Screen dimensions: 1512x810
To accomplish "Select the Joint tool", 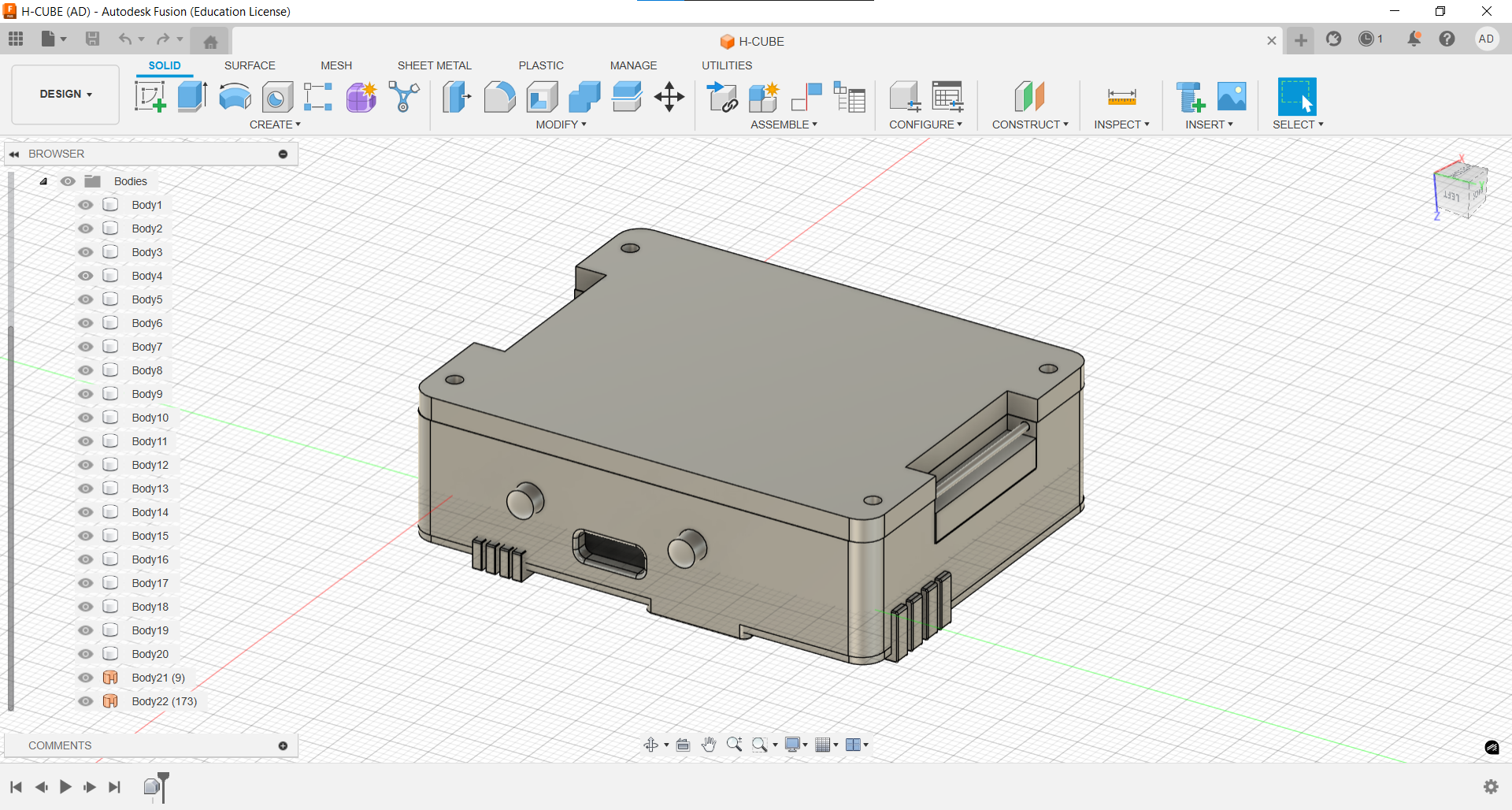I will tap(806, 97).
